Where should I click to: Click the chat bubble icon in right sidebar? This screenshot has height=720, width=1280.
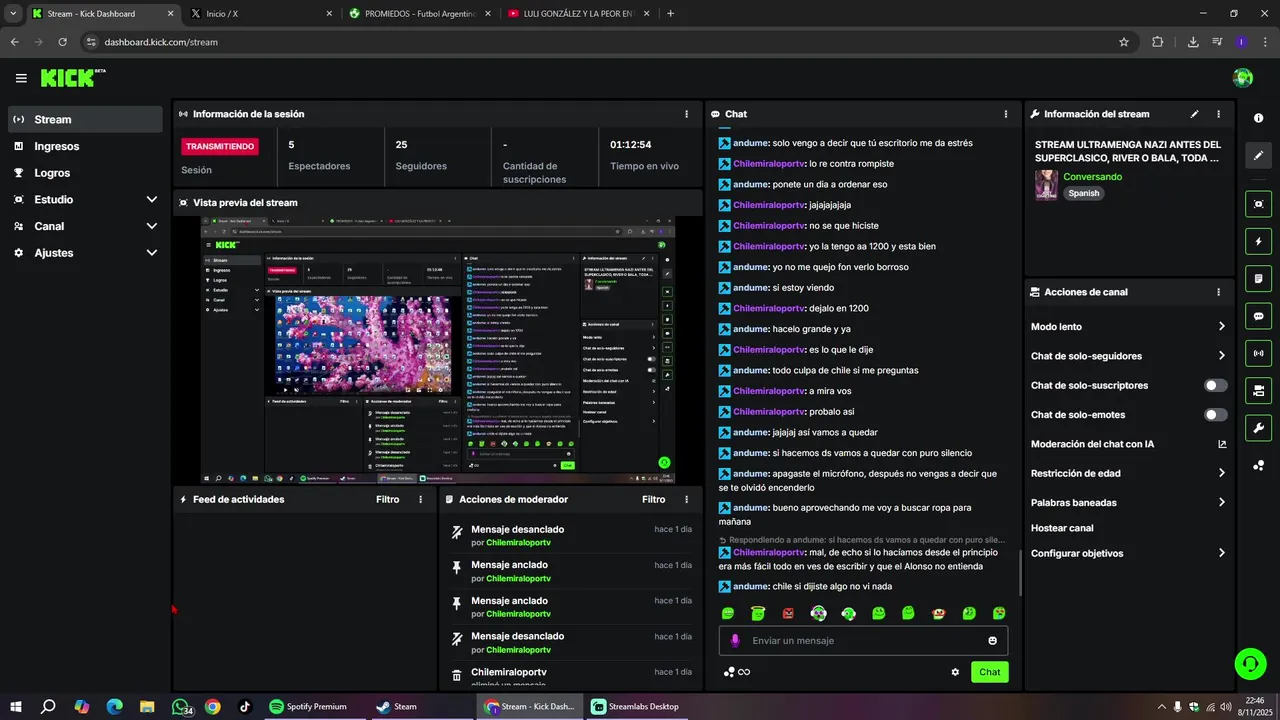(1258, 316)
